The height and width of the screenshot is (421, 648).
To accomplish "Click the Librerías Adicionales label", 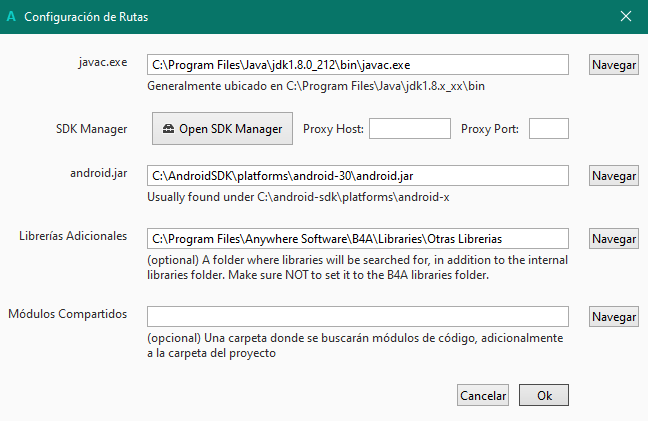I will (x=73, y=236).
